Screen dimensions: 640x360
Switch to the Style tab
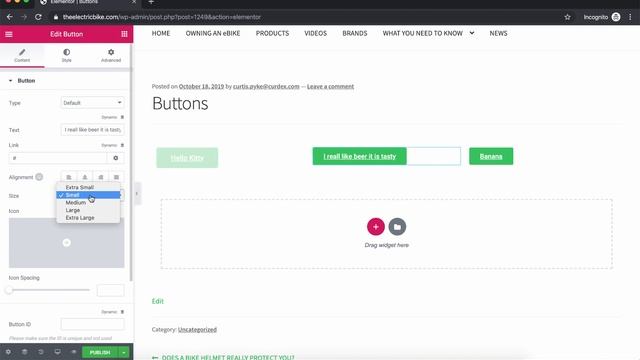67,56
